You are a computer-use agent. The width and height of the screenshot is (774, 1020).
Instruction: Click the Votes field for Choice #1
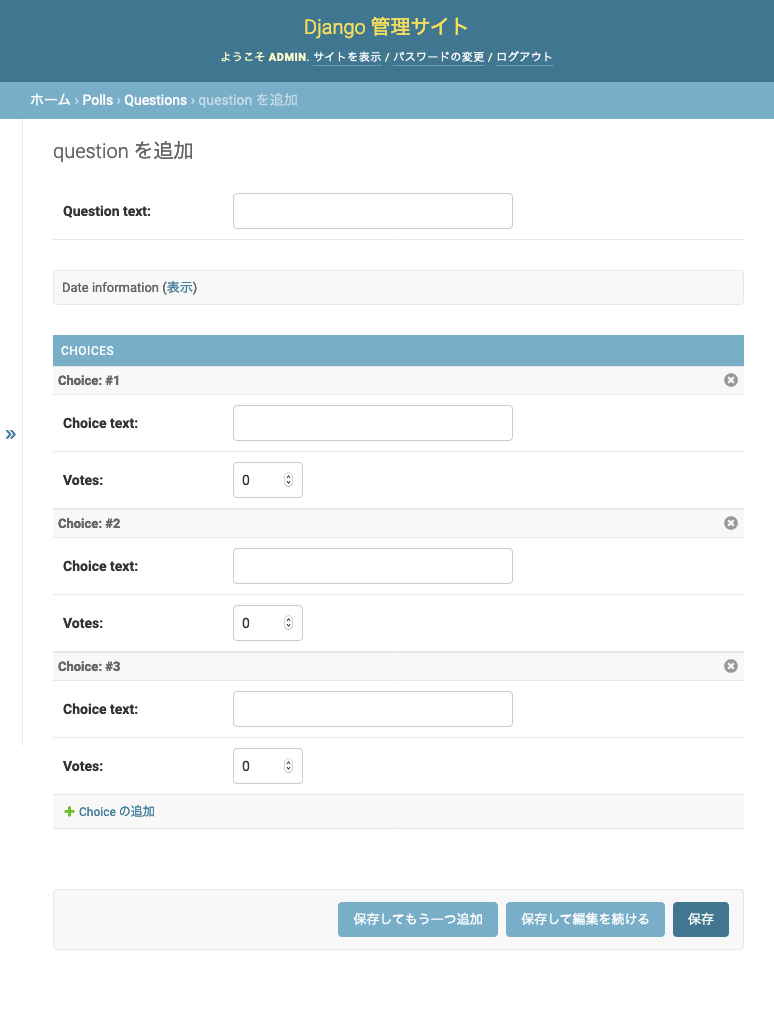click(x=262, y=480)
